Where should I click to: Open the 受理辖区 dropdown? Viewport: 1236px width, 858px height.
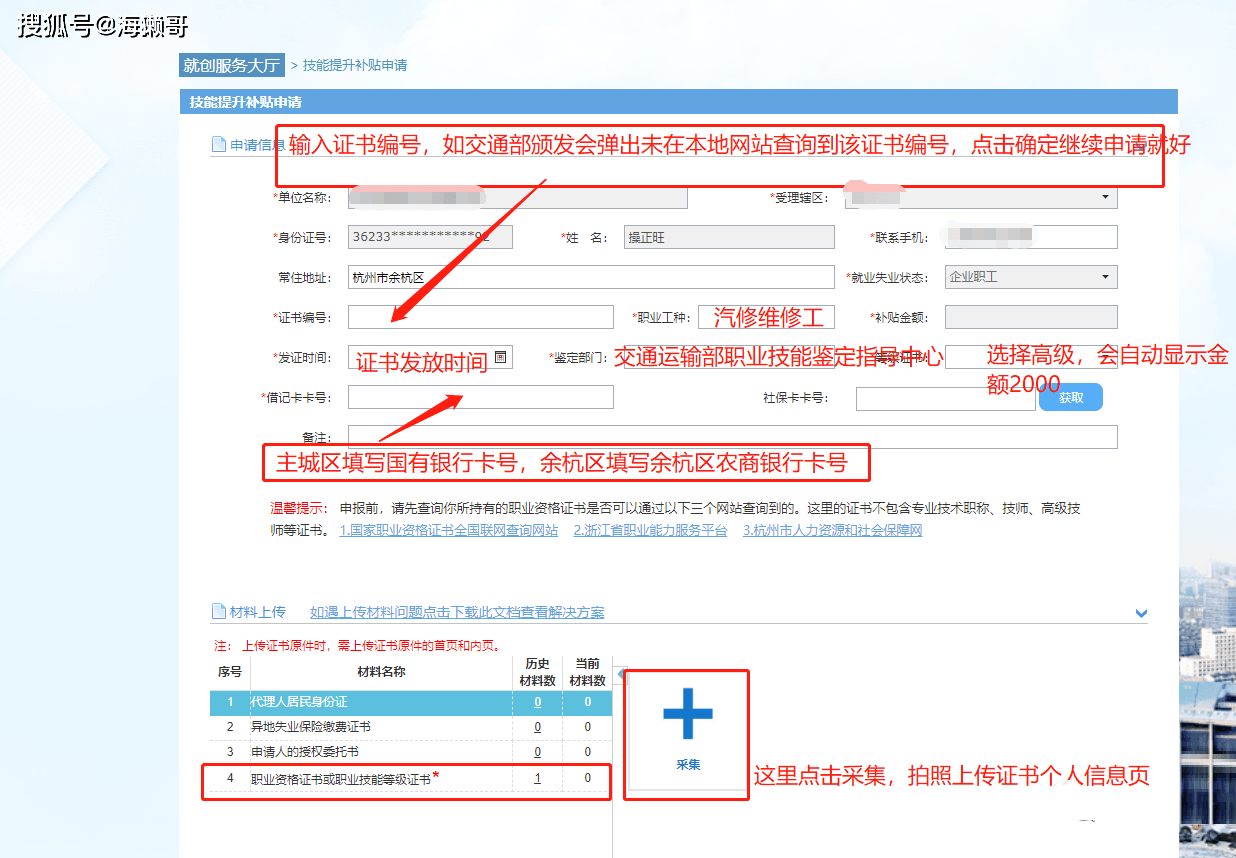pos(981,197)
